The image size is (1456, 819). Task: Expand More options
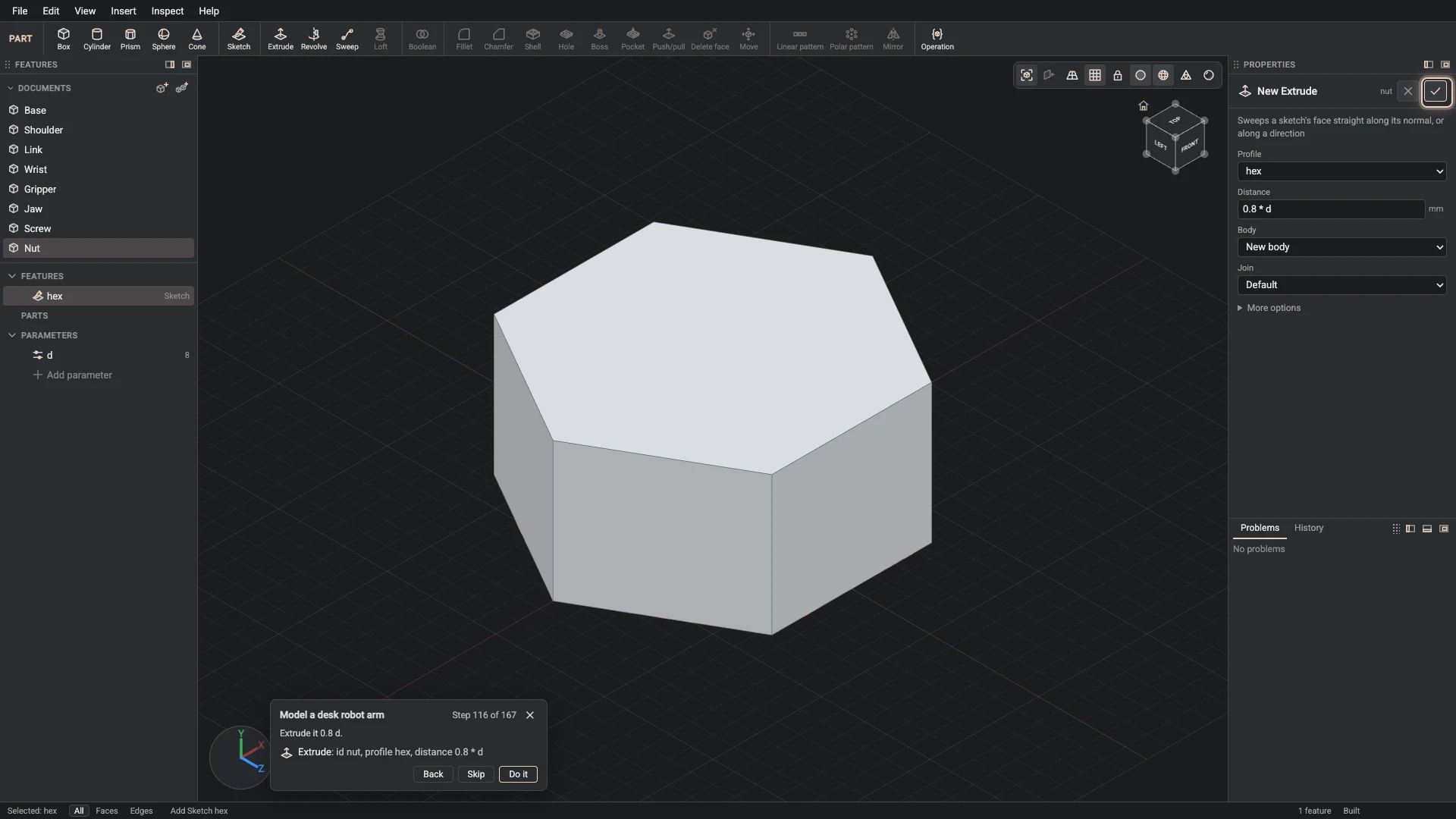click(x=1269, y=308)
